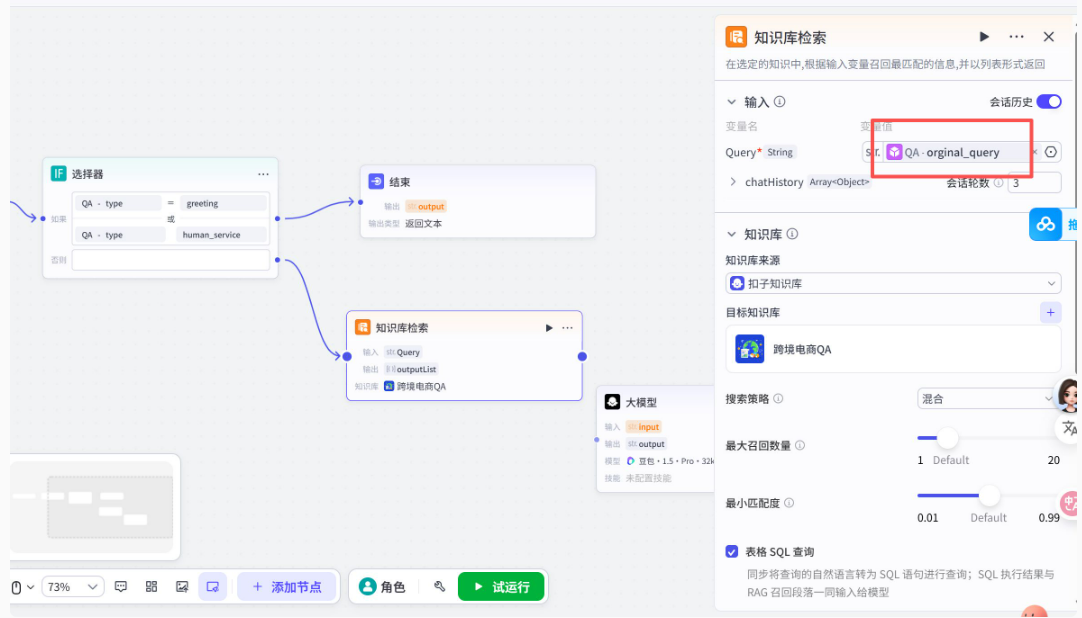
Task: Click the input tag in 大模型 node
Action: (644, 427)
